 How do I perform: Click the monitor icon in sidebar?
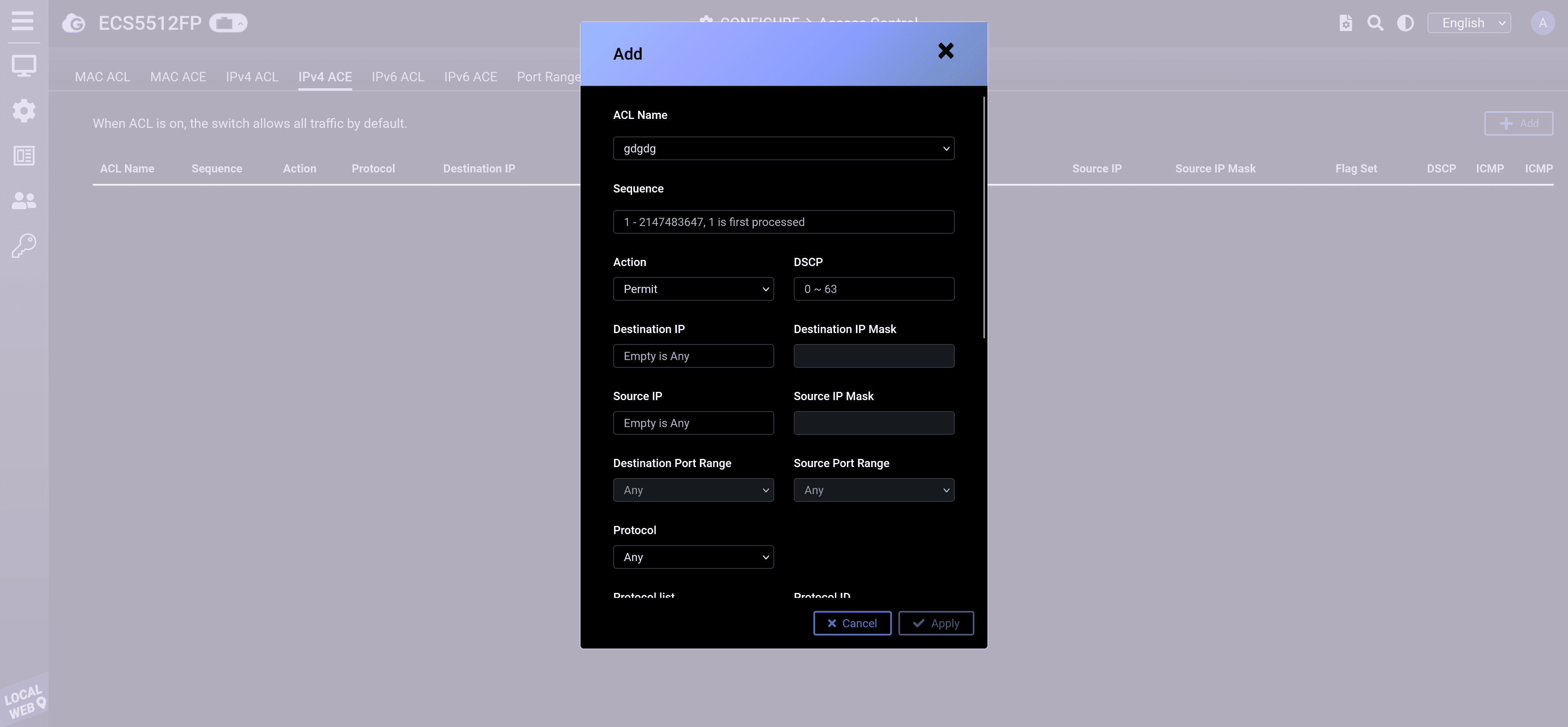24,66
